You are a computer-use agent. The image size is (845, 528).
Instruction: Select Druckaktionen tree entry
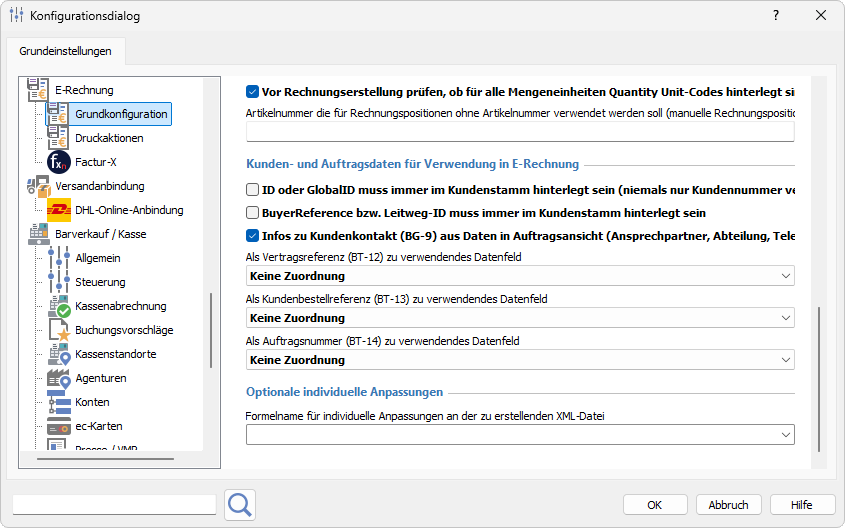pyautogui.click(x=109, y=138)
